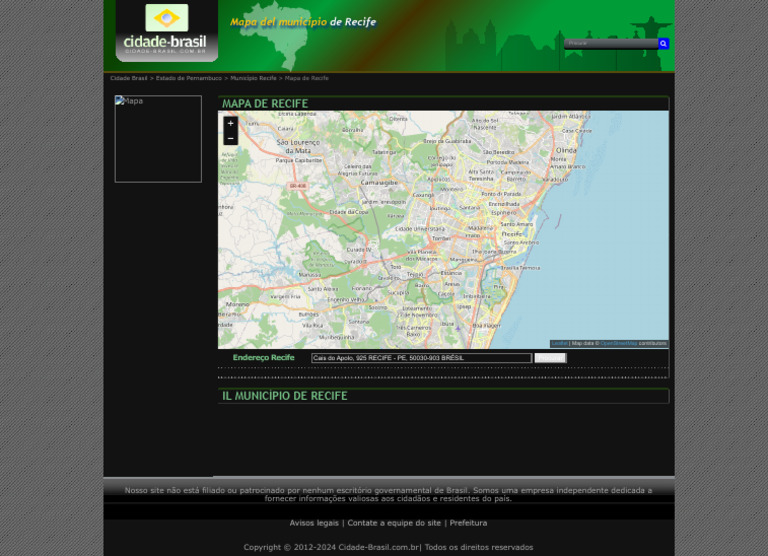Go to Estado de Pernambuco breadcrumb
Screen dimensions: 768x556
[x=189, y=78]
